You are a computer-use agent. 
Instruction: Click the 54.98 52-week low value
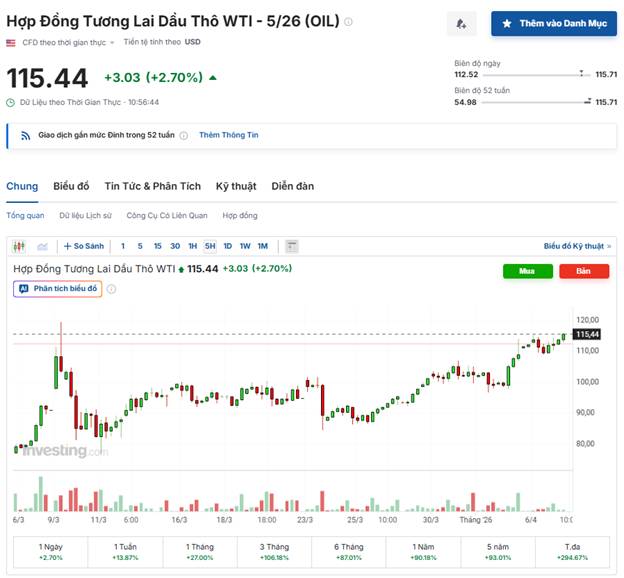(466, 102)
